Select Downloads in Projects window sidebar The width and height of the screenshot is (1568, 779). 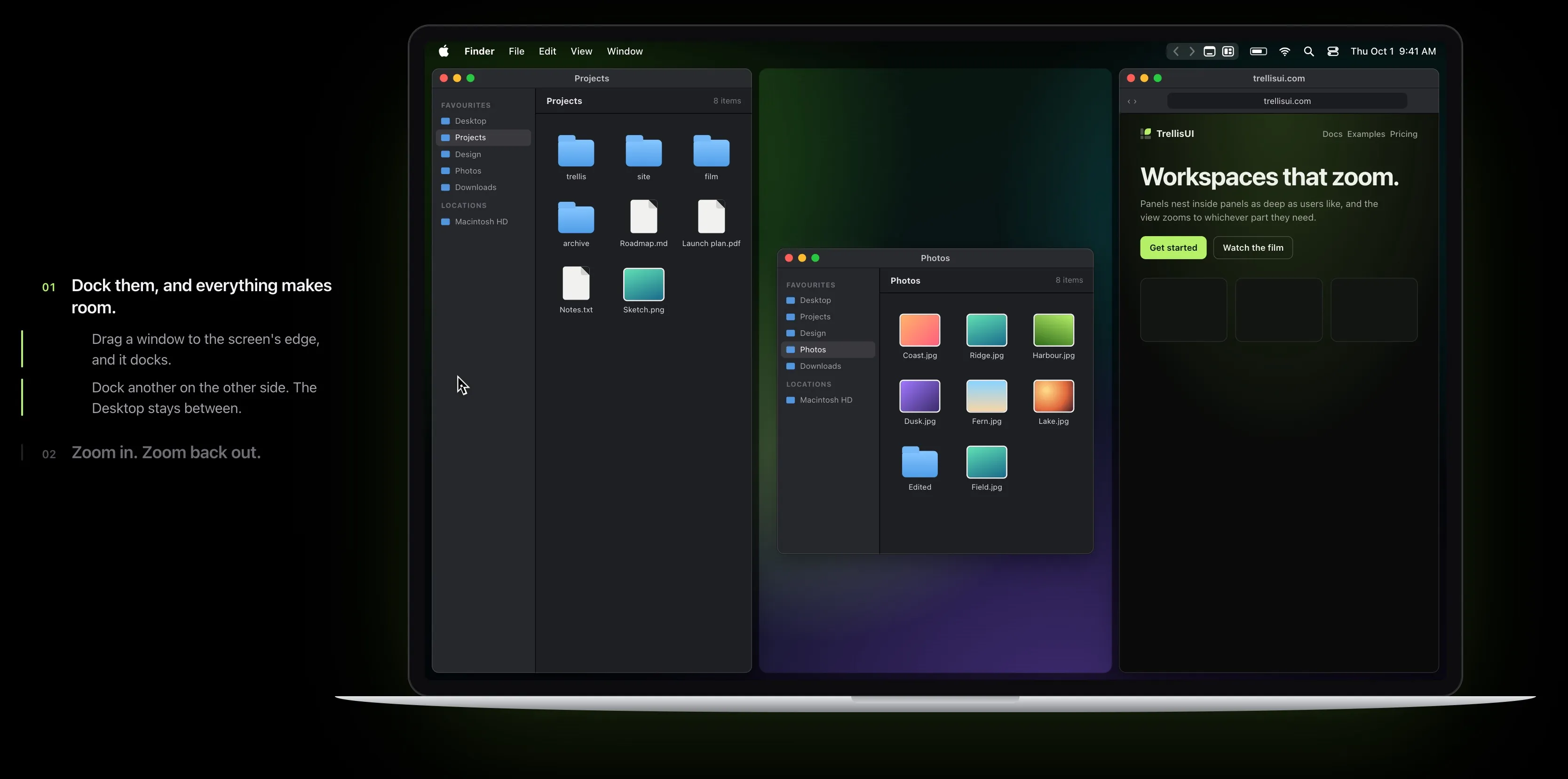483,187
